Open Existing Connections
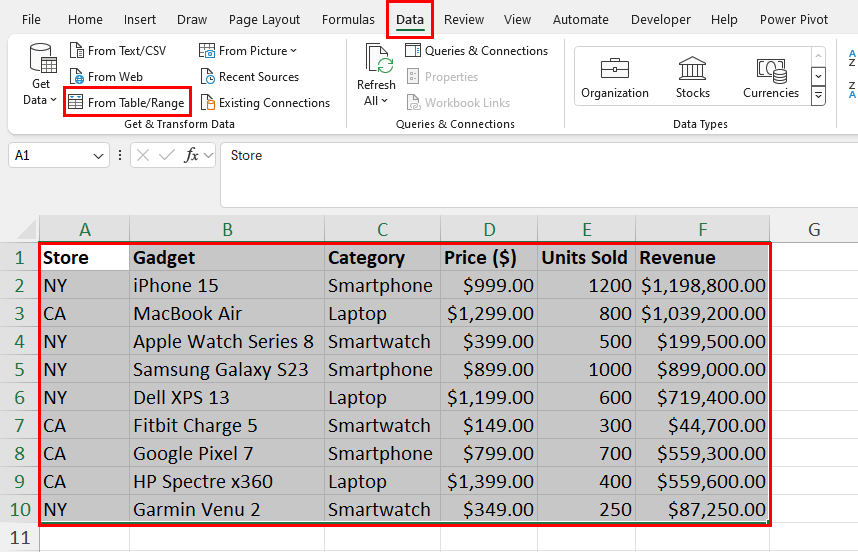The width and height of the screenshot is (858, 552). point(265,102)
